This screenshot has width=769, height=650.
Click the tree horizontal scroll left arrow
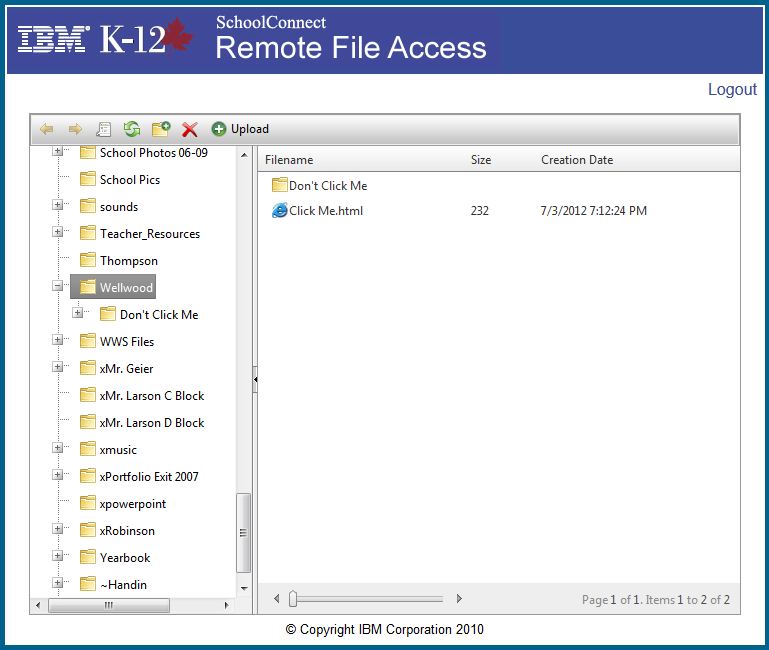[38, 605]
